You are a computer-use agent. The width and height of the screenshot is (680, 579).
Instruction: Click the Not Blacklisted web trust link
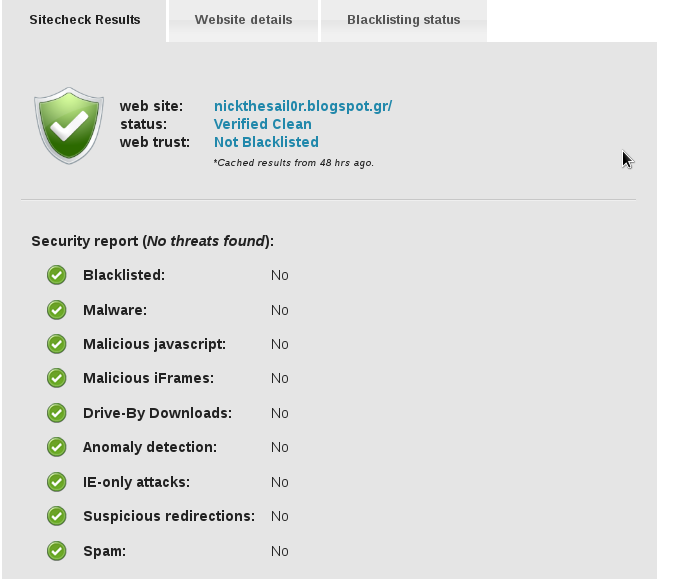[x=266, y=142]
